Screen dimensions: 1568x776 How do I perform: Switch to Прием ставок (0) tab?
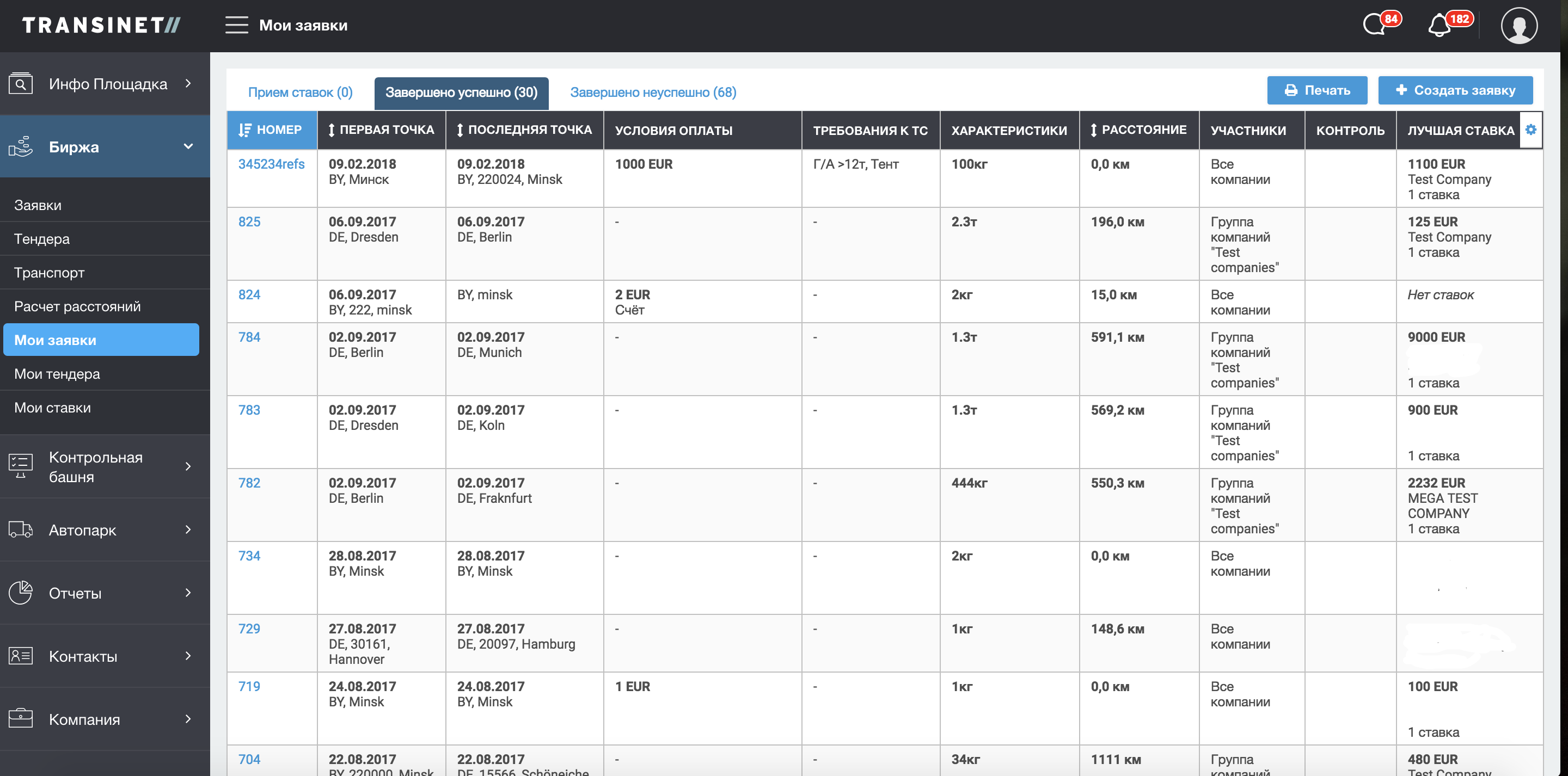[x=300, y=93]
